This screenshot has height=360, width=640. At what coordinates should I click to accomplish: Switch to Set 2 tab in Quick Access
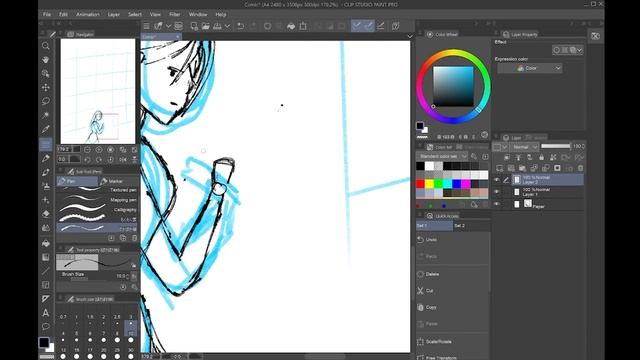(x=460, y=226)
